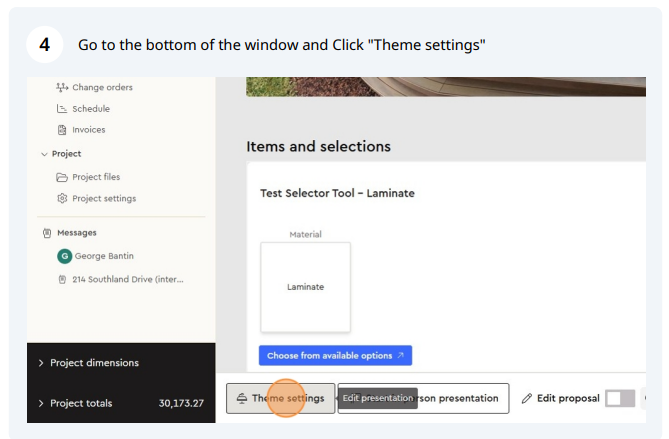669x439 pixels.
Task: Click the Project settings gear icon
Action: (62, 198)
